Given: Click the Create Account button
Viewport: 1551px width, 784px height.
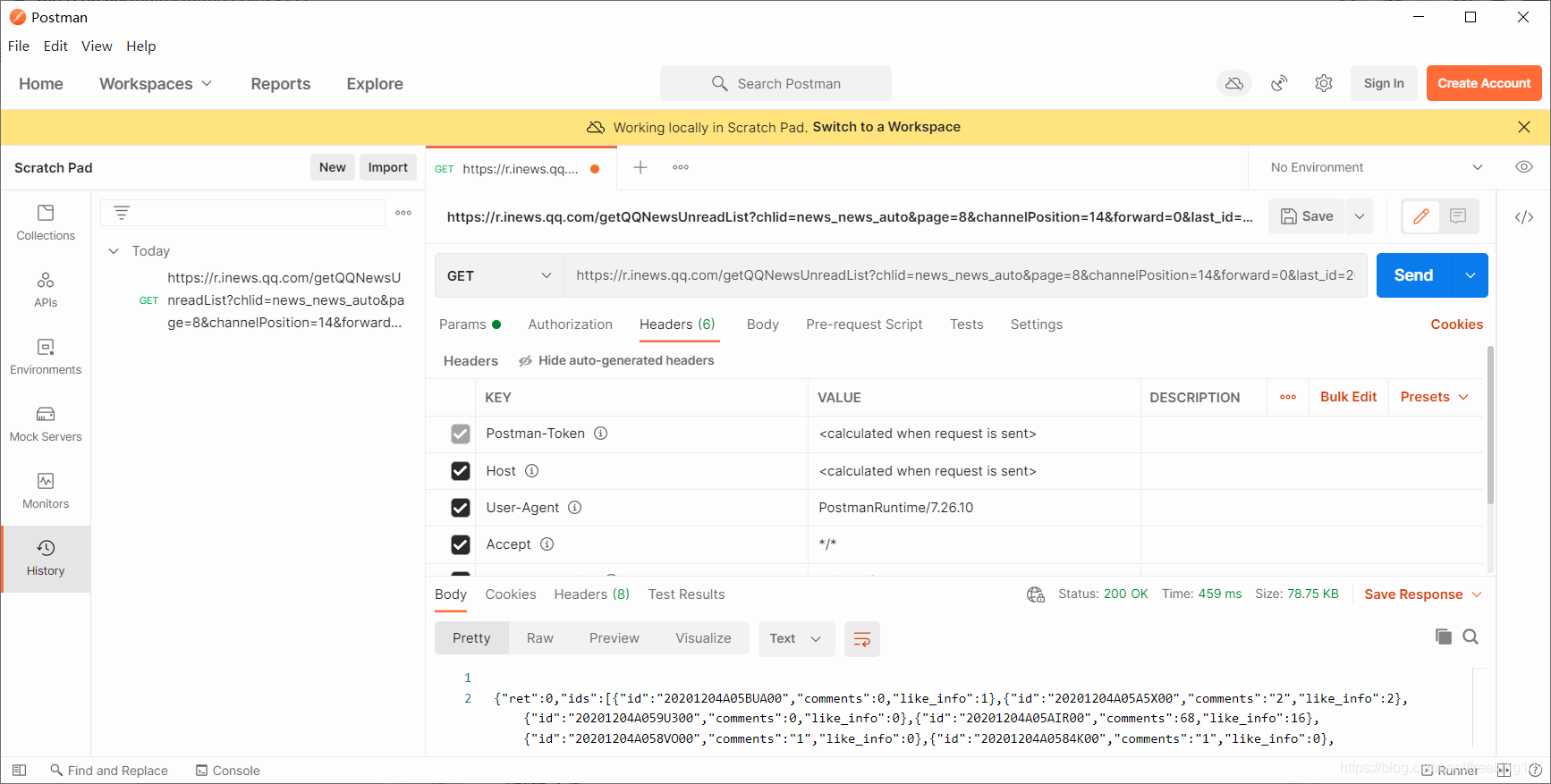Looking at the screenshot, I should [1484, 83].
